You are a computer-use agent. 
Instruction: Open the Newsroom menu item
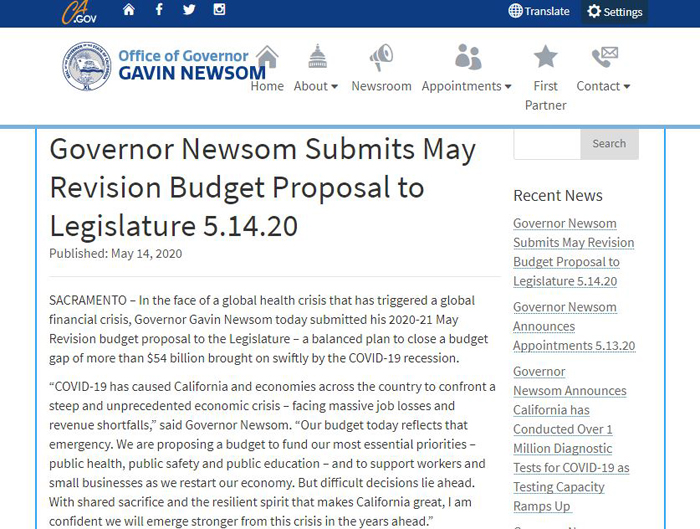coord(381,86)
